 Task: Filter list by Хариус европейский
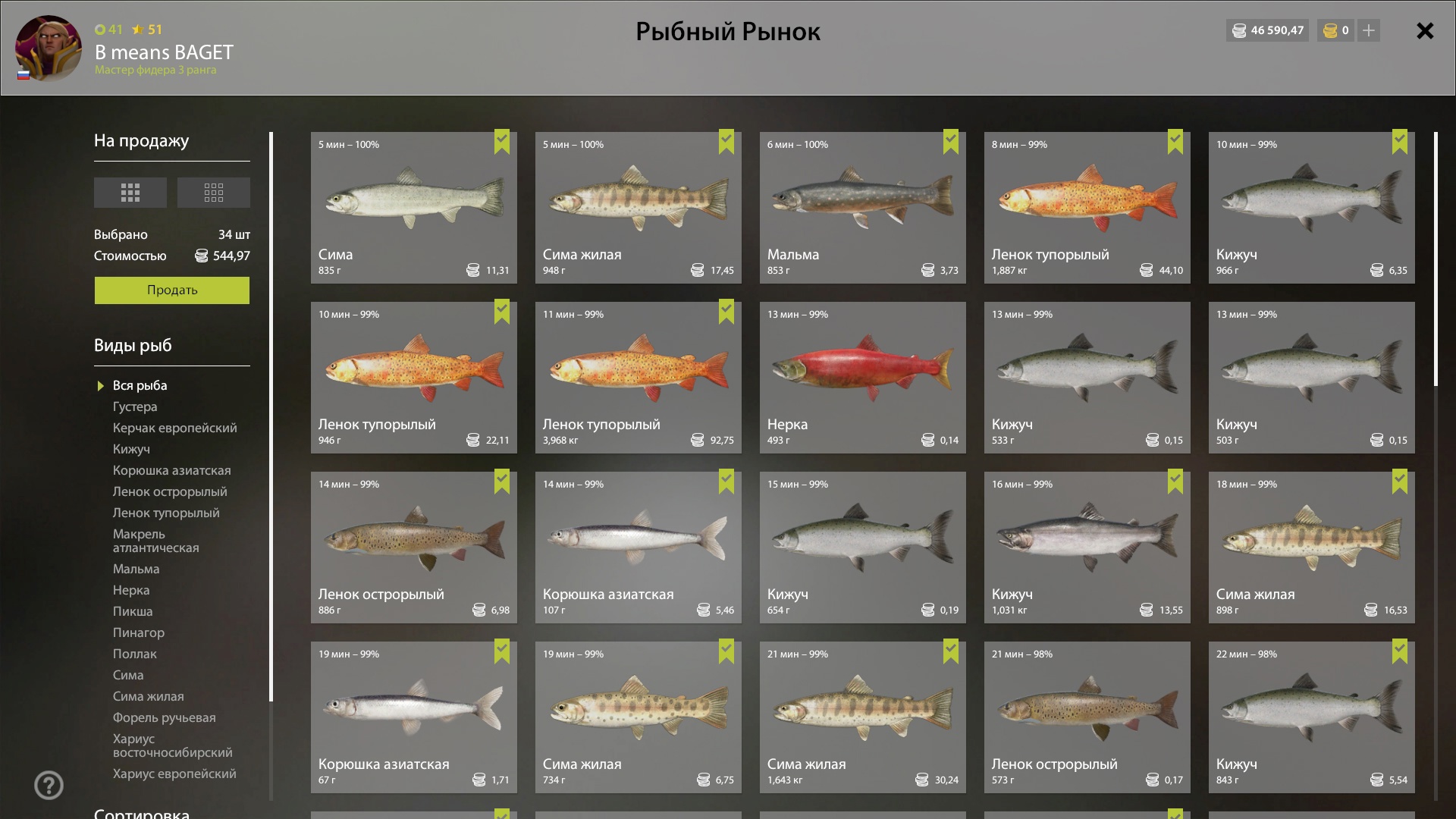coord(174,774)
